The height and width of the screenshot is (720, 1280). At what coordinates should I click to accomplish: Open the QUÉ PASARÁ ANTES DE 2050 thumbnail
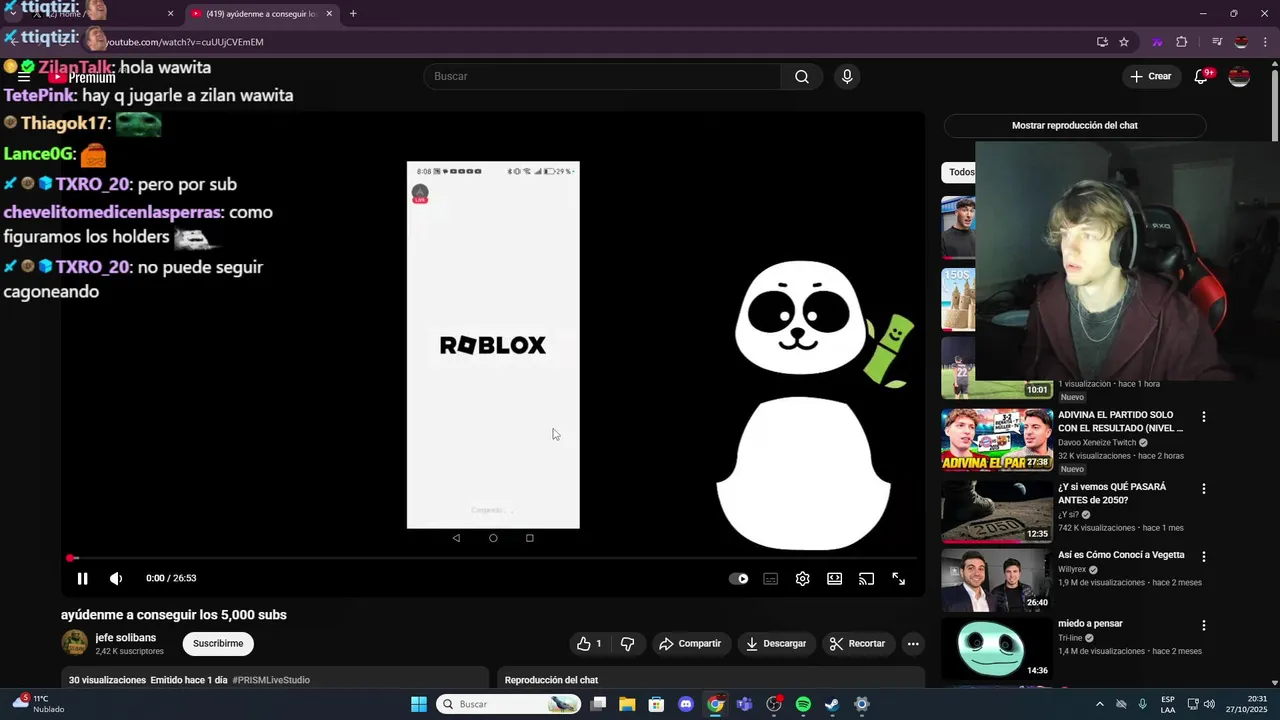pyautogui.click(x=996, y=511)
